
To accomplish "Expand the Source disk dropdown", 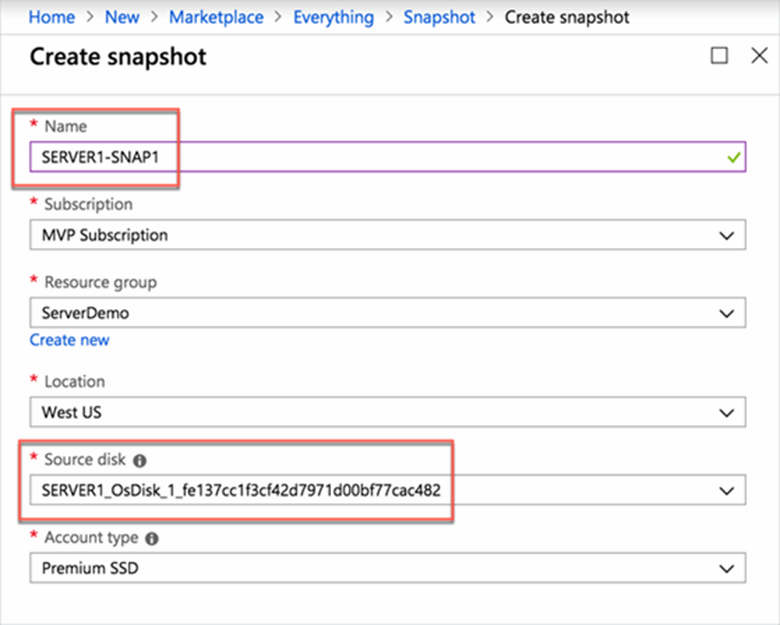I will [x=388, y=490].
